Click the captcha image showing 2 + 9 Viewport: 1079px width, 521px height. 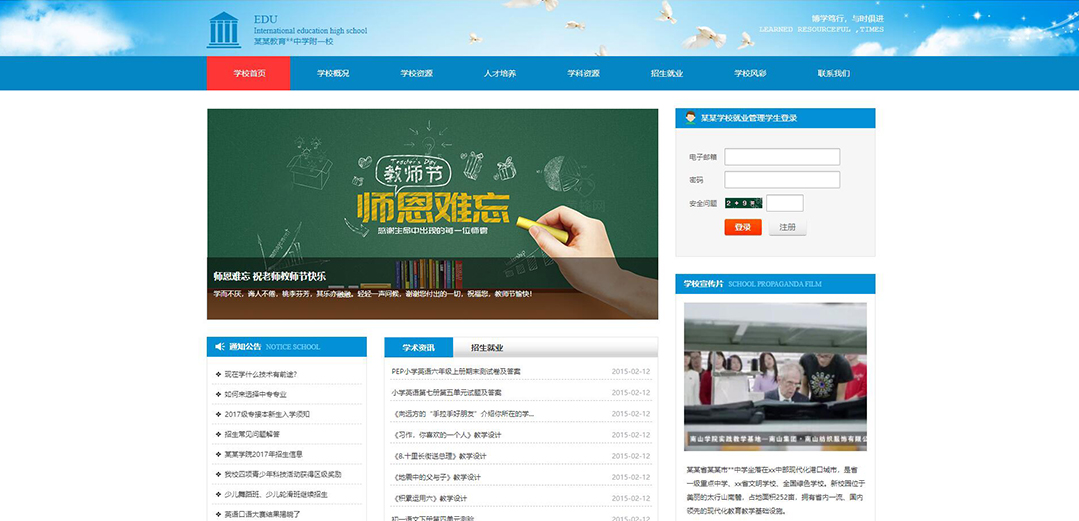coord(744,203)
